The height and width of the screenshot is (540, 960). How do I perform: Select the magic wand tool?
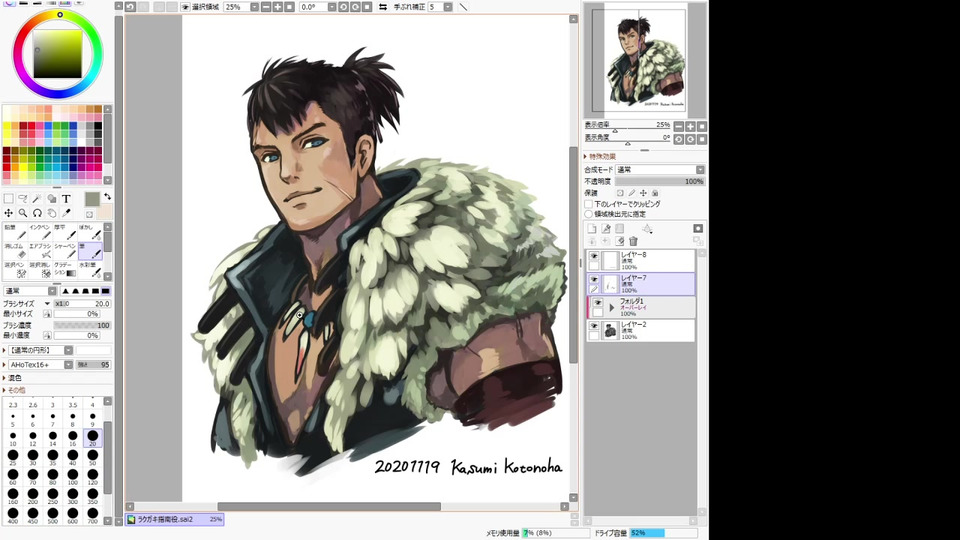(37, 199)
